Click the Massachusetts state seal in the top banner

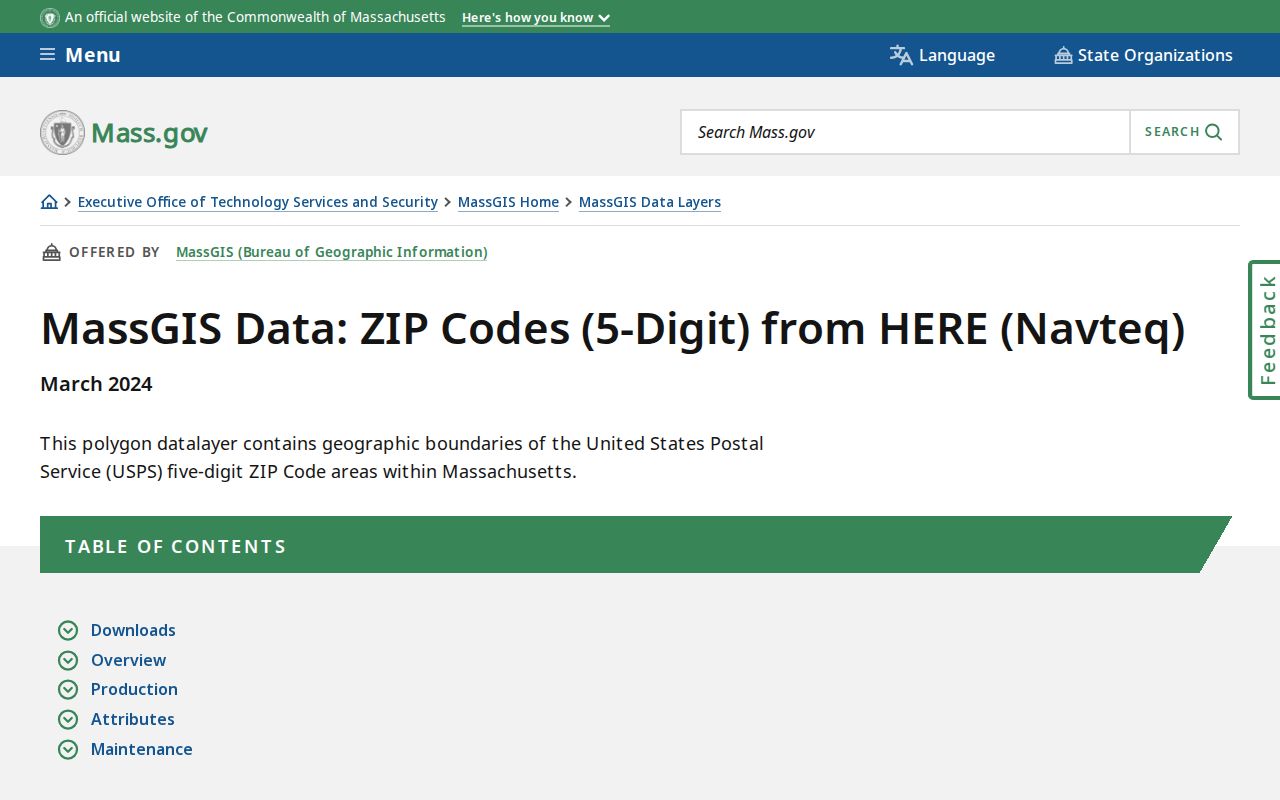(50, 17)
